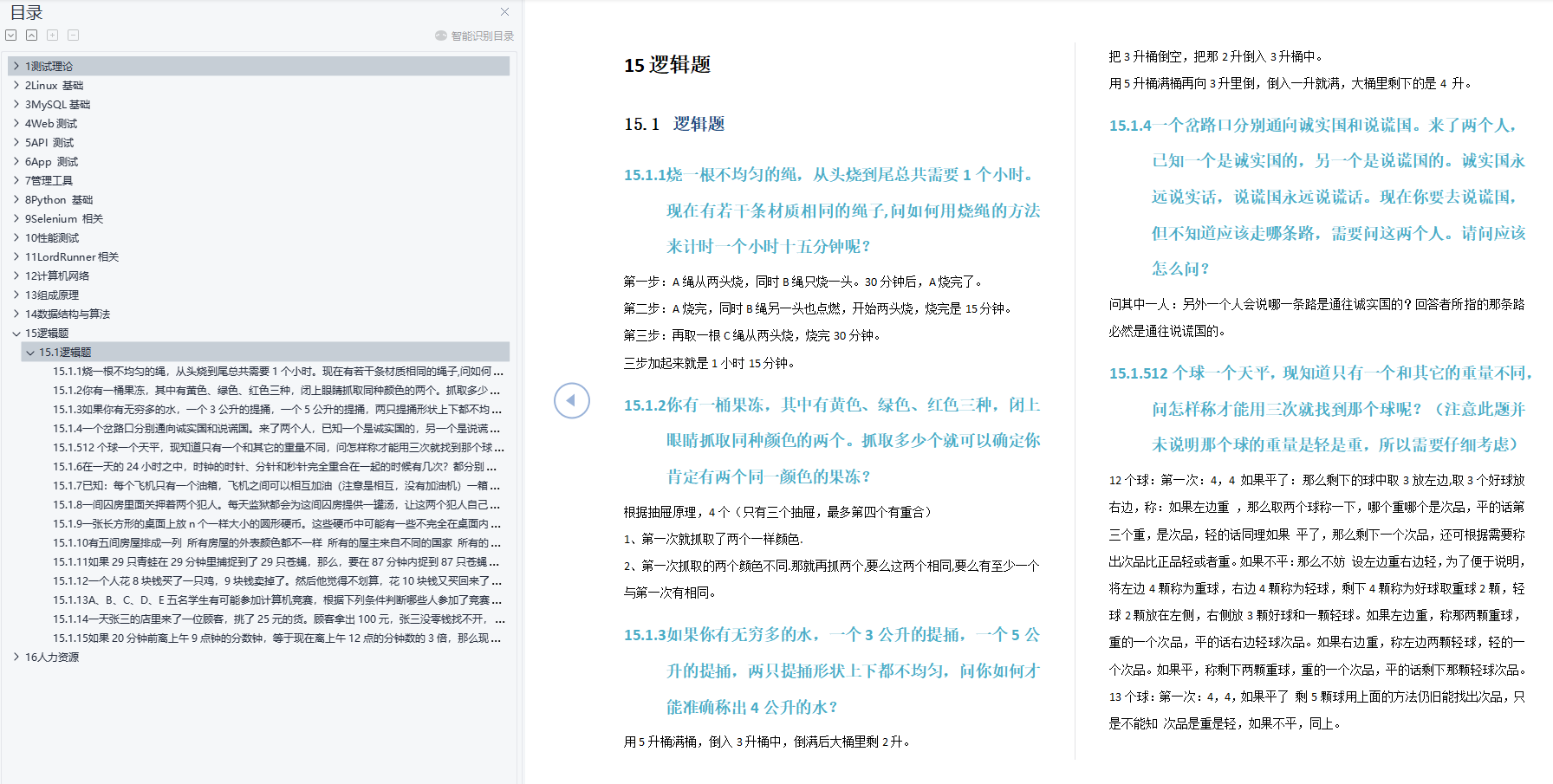Screen dimensions: 1553x784
Task: Open outline item 15.1.2你有一桶果冻
Action: pyautogui.click(x=277, y=390)
